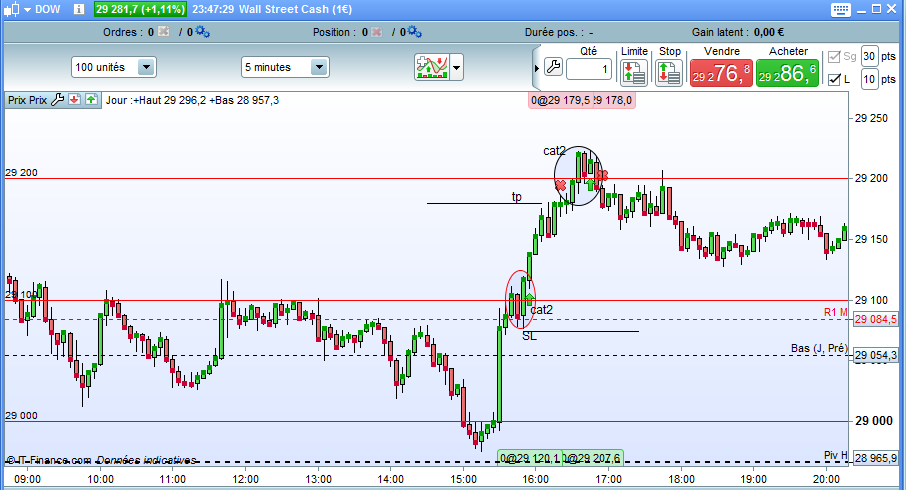Viewport: 906px width, 490px height.
Task: Click the pink 29 178,0 order tag
Action: [614, 101]
